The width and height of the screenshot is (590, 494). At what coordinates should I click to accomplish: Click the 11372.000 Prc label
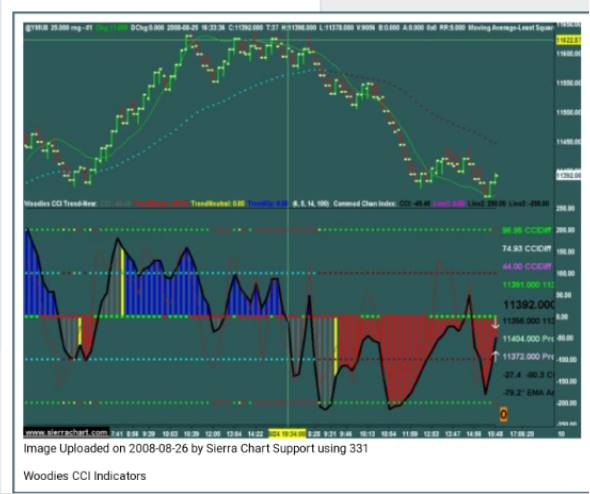tap(528, 356)
